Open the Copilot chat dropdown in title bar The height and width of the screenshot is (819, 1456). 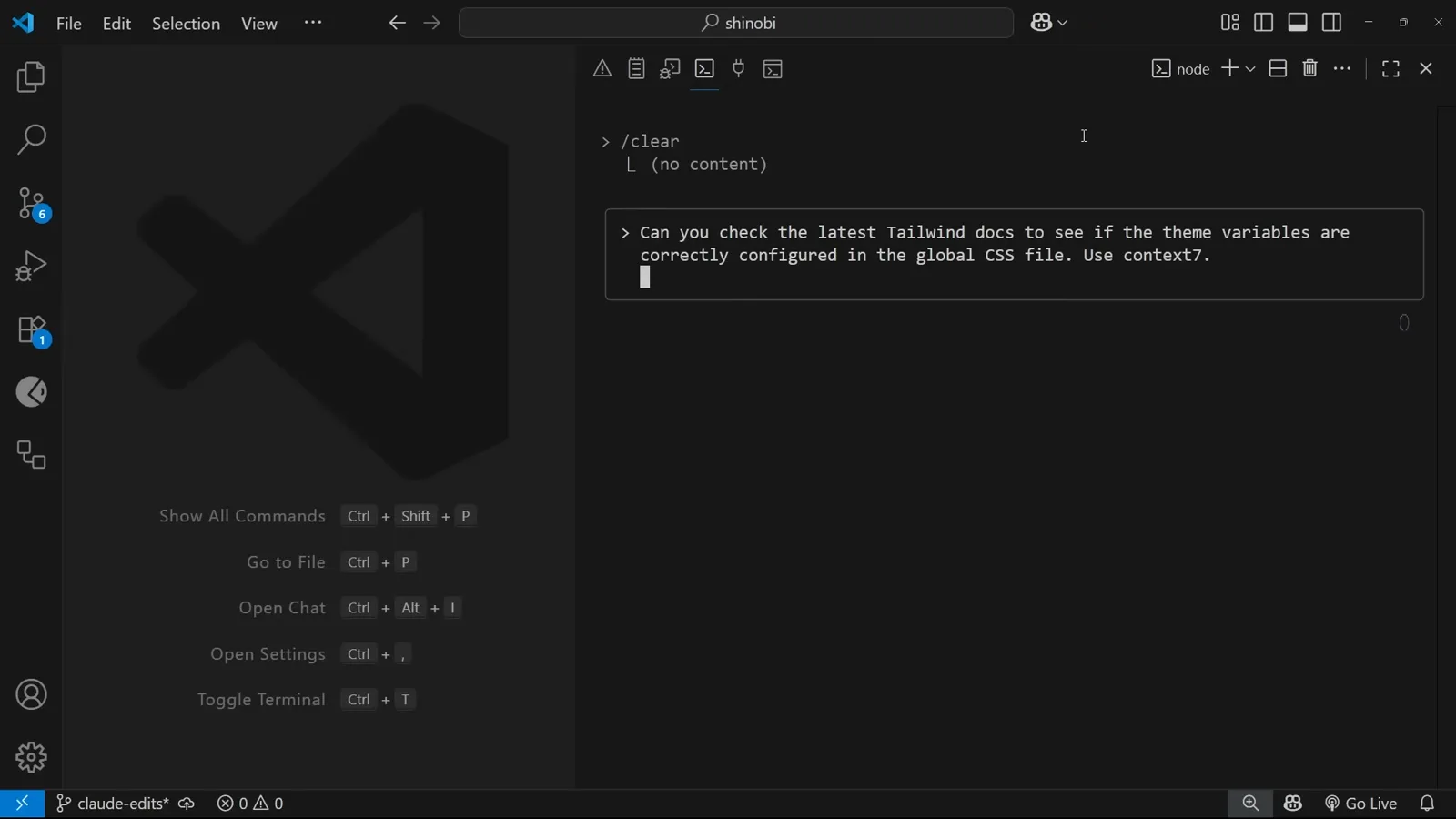pos(1049,24)
